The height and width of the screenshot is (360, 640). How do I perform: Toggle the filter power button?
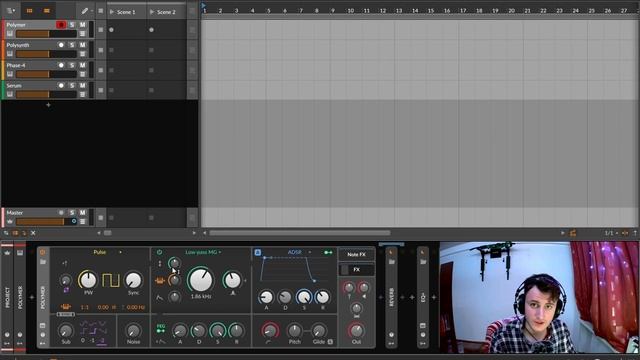[x=160, y=252]
